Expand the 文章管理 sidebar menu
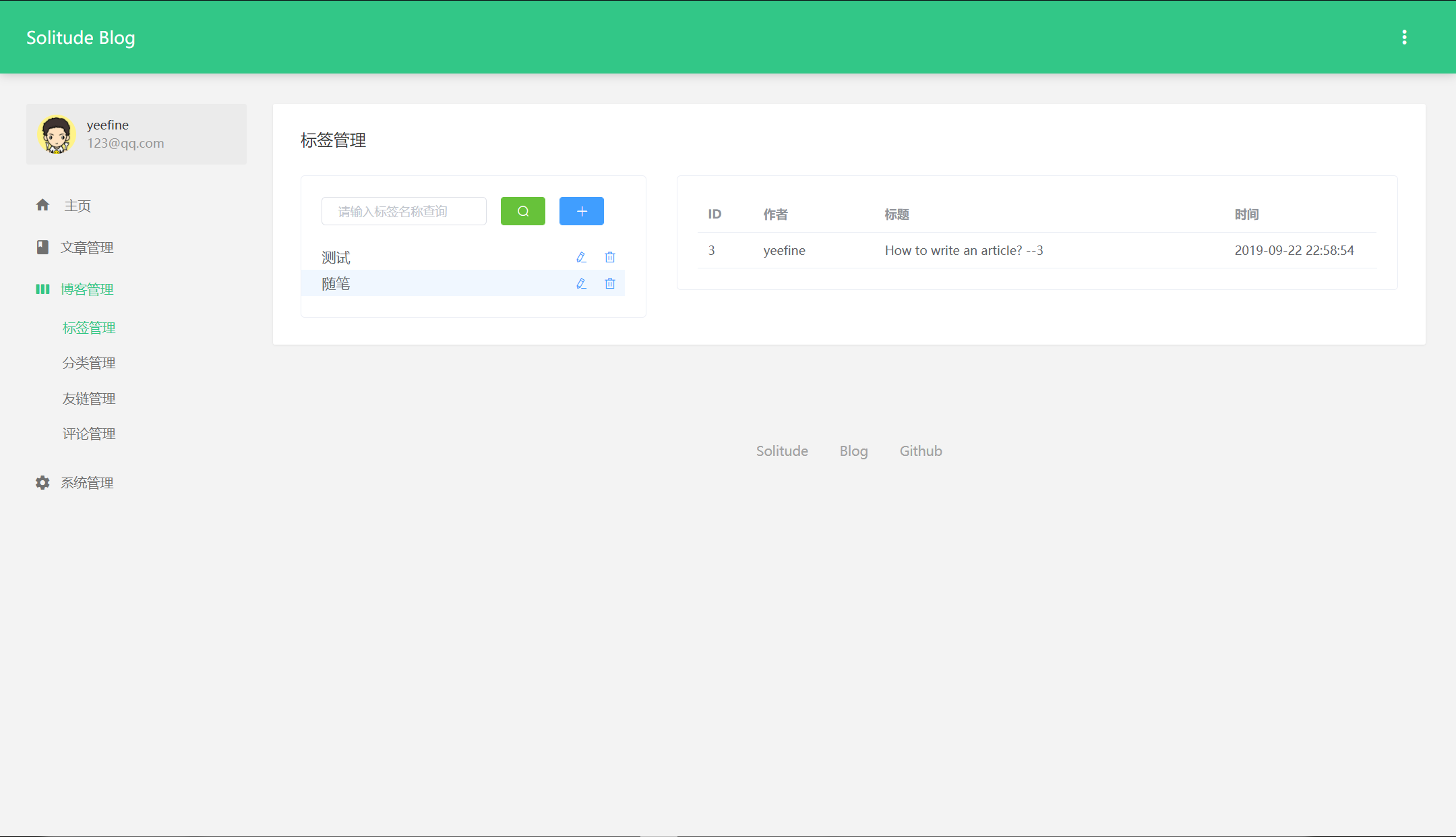 click(86, 248)
